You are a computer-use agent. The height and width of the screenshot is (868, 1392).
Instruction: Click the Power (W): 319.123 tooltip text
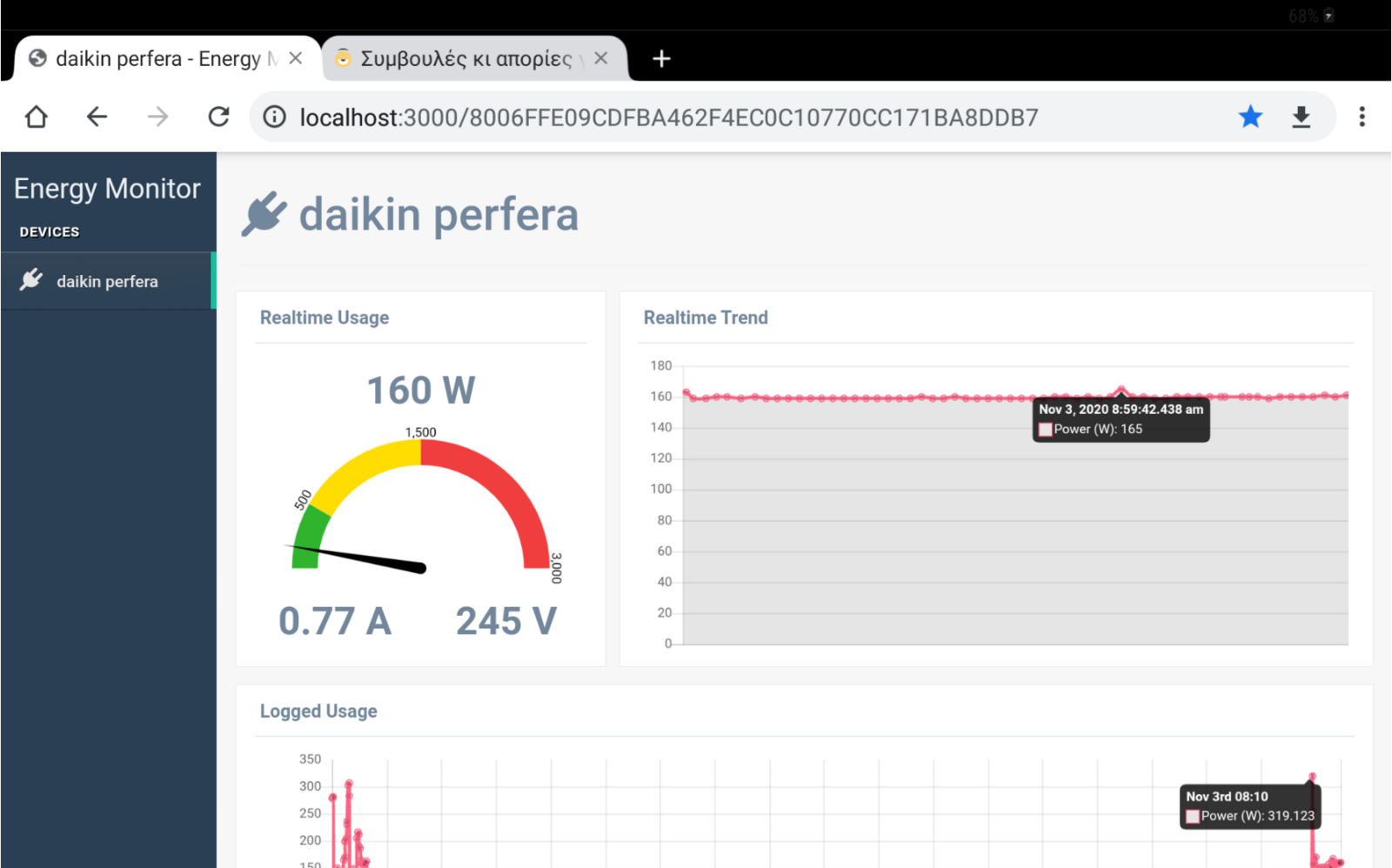(1257, 816)
